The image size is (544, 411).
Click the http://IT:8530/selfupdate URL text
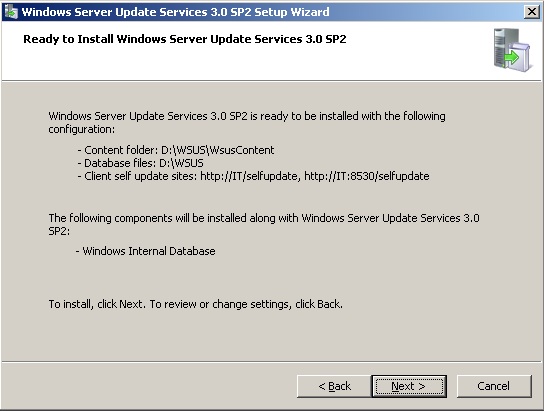(x=367, y=176)
